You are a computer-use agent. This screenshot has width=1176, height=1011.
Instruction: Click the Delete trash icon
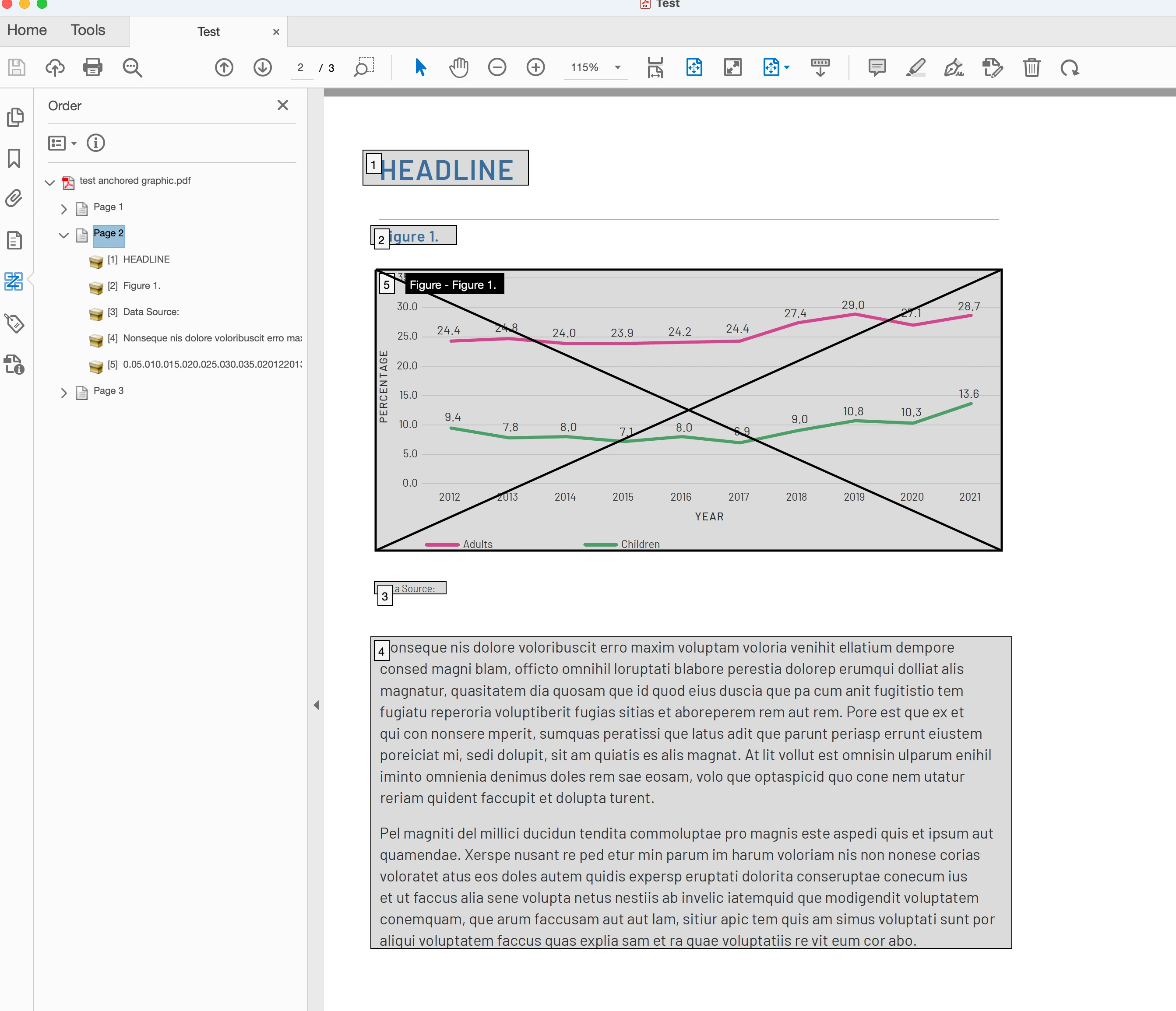[1031, 67]
